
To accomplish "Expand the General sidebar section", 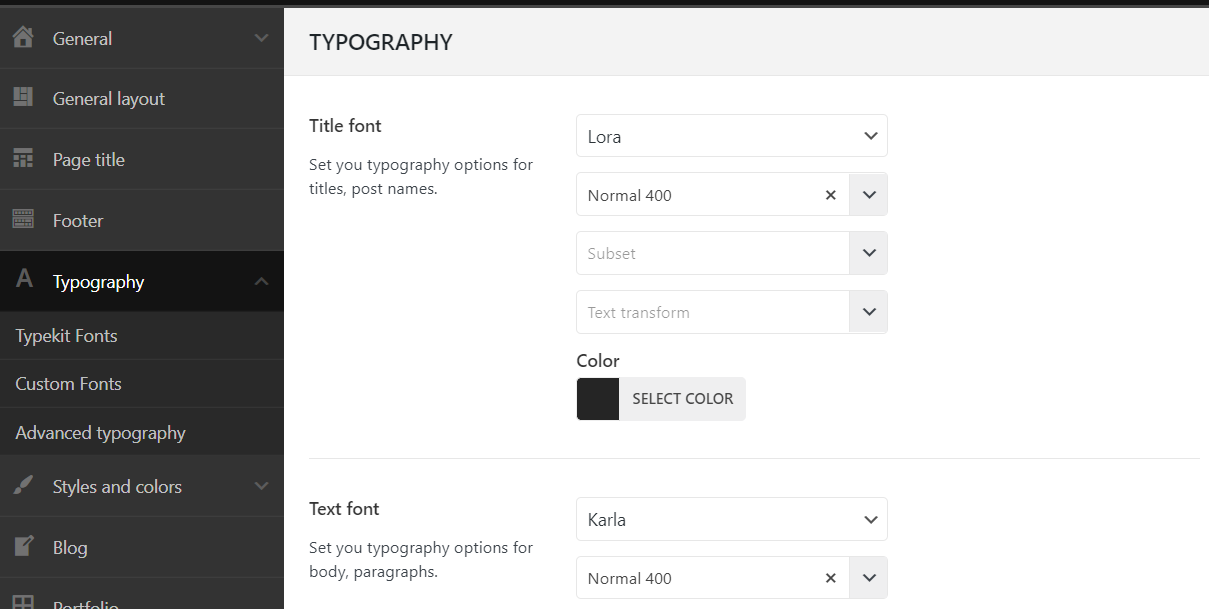I will pyautogui.click(x=261, y=38).
